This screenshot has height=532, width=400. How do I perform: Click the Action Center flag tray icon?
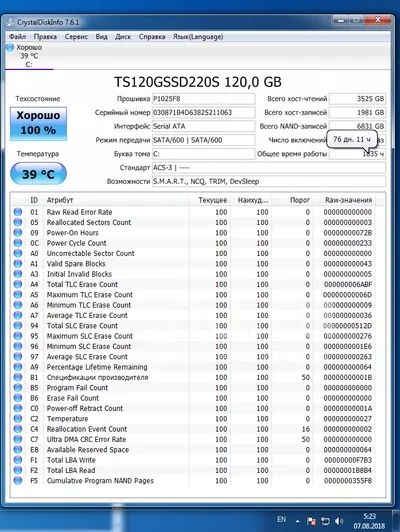tap(311, 521)
